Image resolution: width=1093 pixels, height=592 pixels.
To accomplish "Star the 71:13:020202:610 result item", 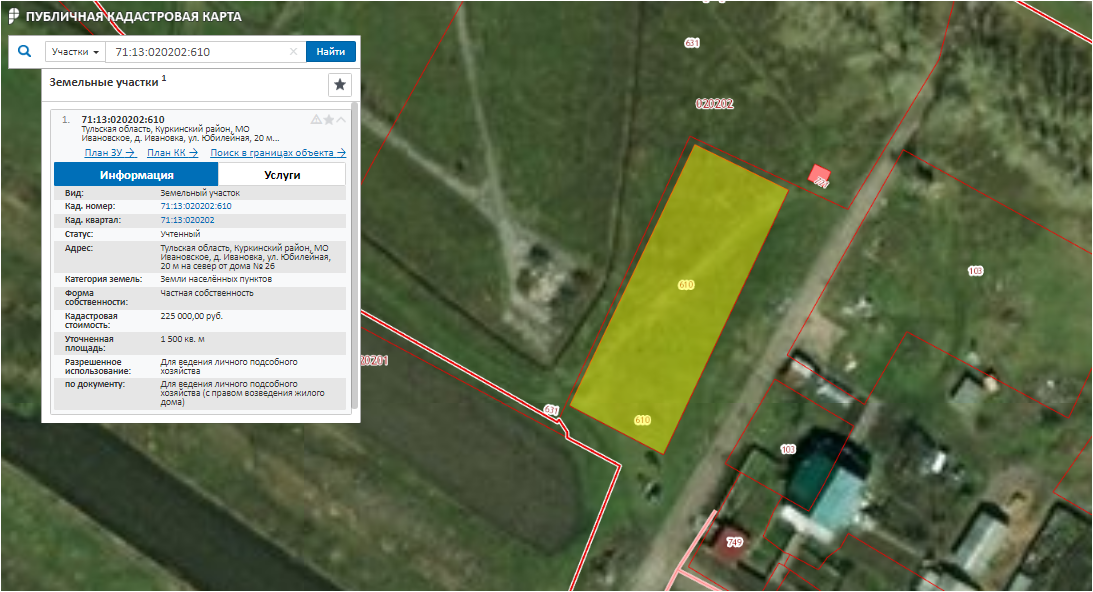I will (328, 120).
